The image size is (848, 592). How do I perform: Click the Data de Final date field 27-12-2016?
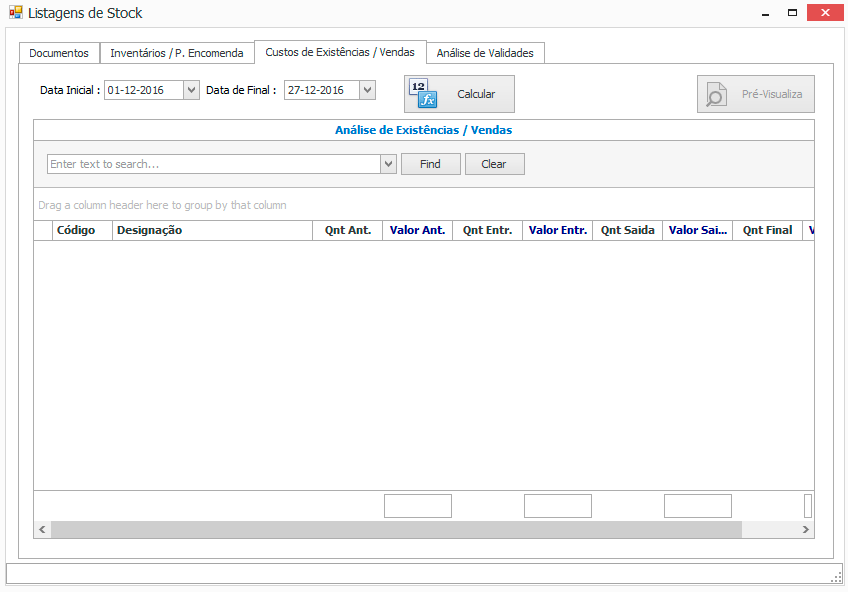click(x=322, y=90)
